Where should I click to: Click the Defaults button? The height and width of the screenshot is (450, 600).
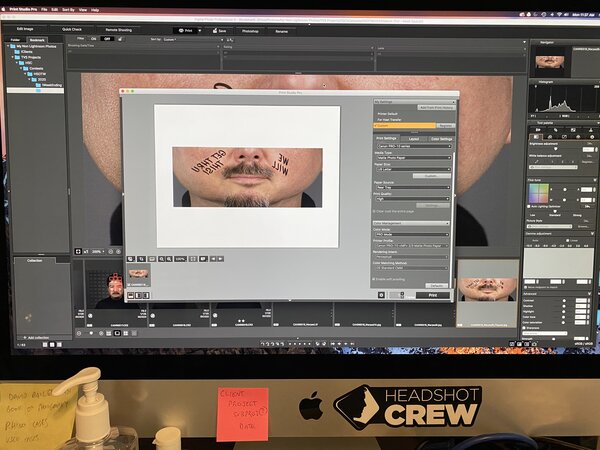pyautogui.click(x=437, y=286)
